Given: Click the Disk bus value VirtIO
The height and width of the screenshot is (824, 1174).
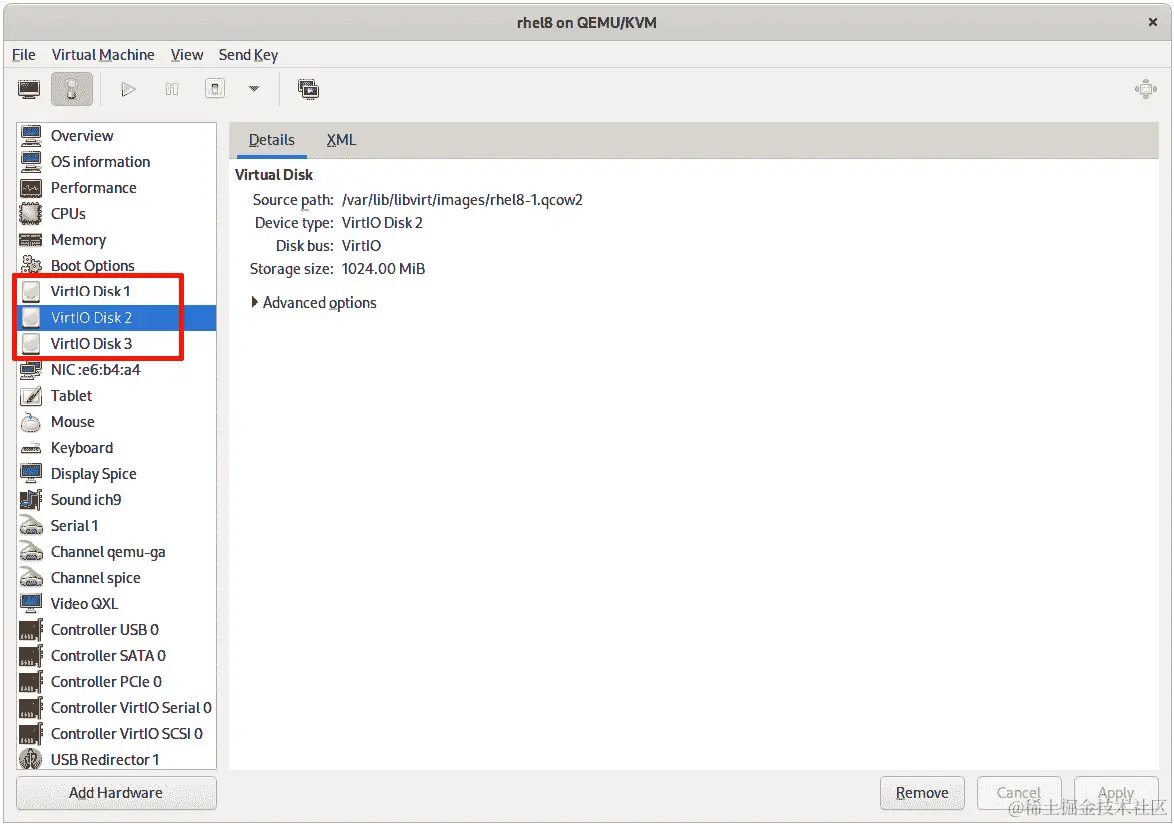Looking at the screenshot, I should [362, 245].
